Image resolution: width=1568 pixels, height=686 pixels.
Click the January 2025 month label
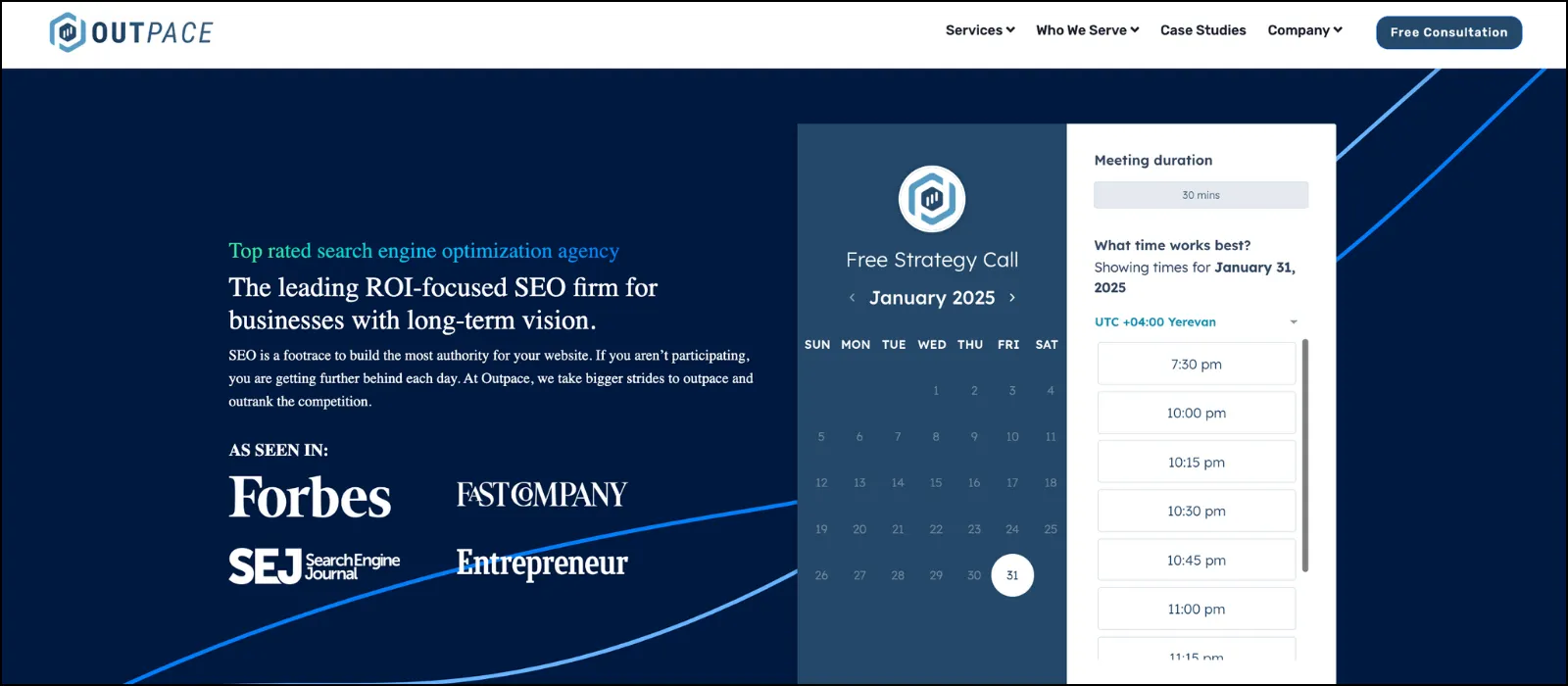click(932, 298)
